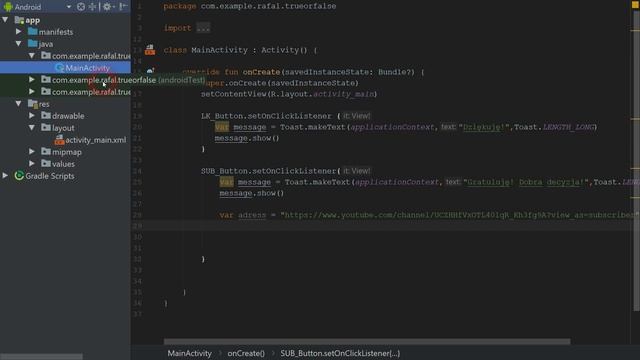Click the Kotlin class icon beside MainActivity
Image resolution: width=640 pixels, height=360 pixels.
[x=60, y=68]
